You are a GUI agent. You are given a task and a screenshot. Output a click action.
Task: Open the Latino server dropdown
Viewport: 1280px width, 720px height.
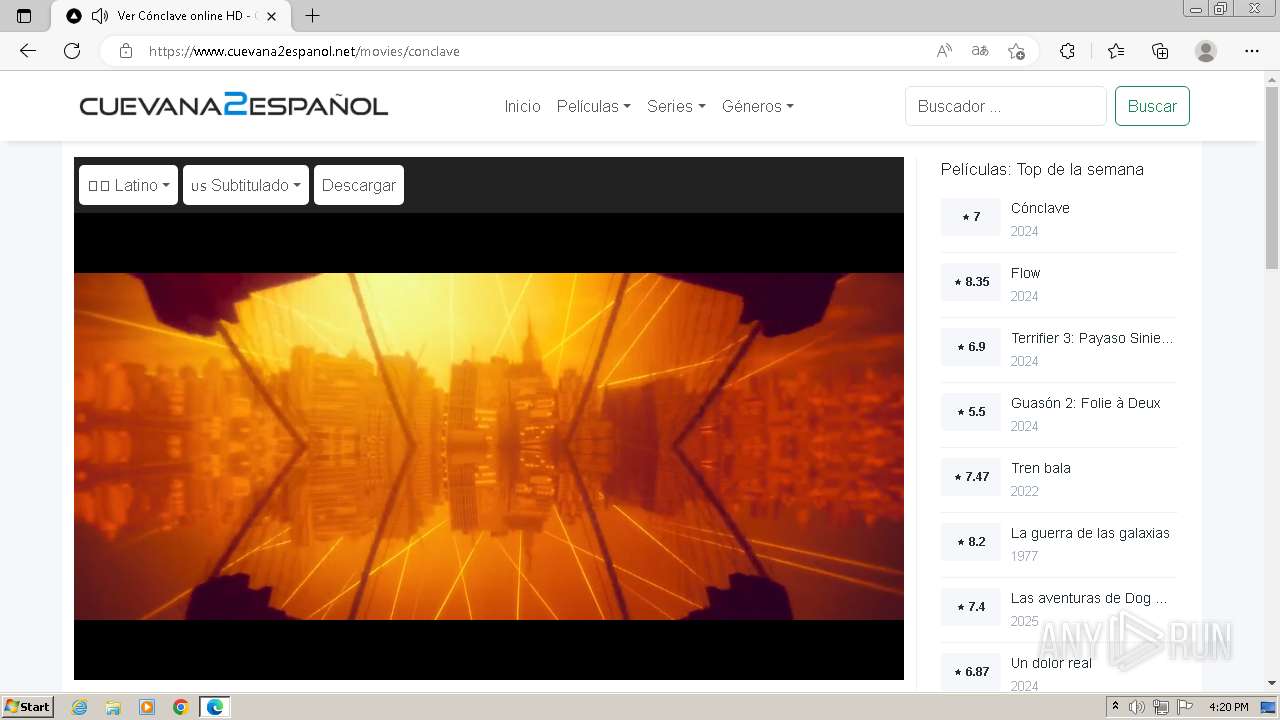128,185
